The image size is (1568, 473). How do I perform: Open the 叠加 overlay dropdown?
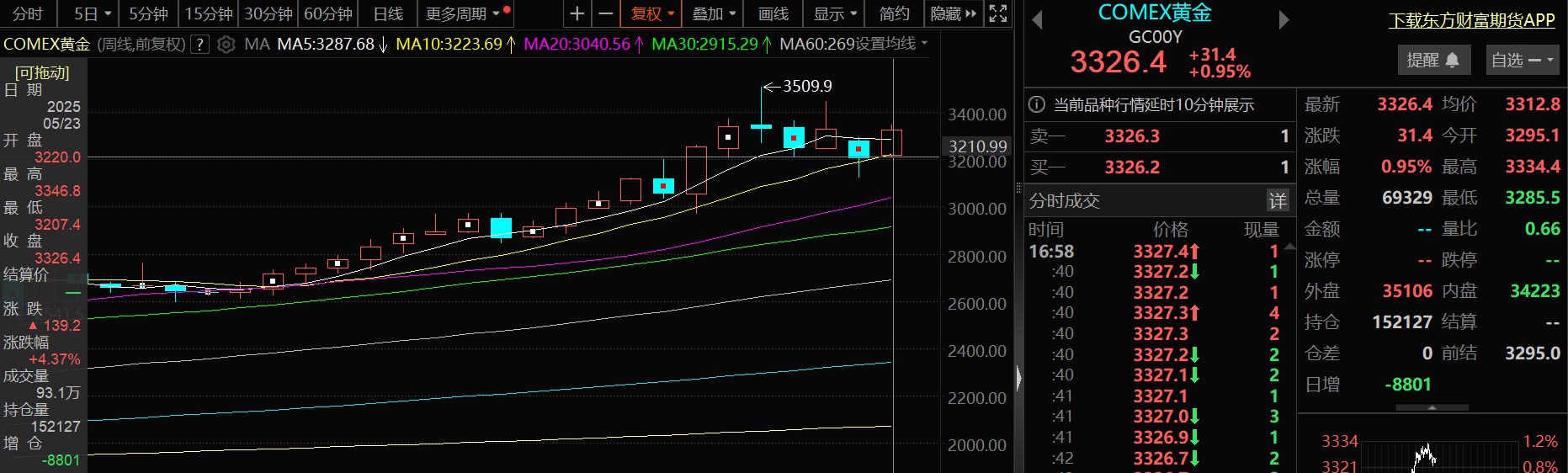(x=714, y=13)
